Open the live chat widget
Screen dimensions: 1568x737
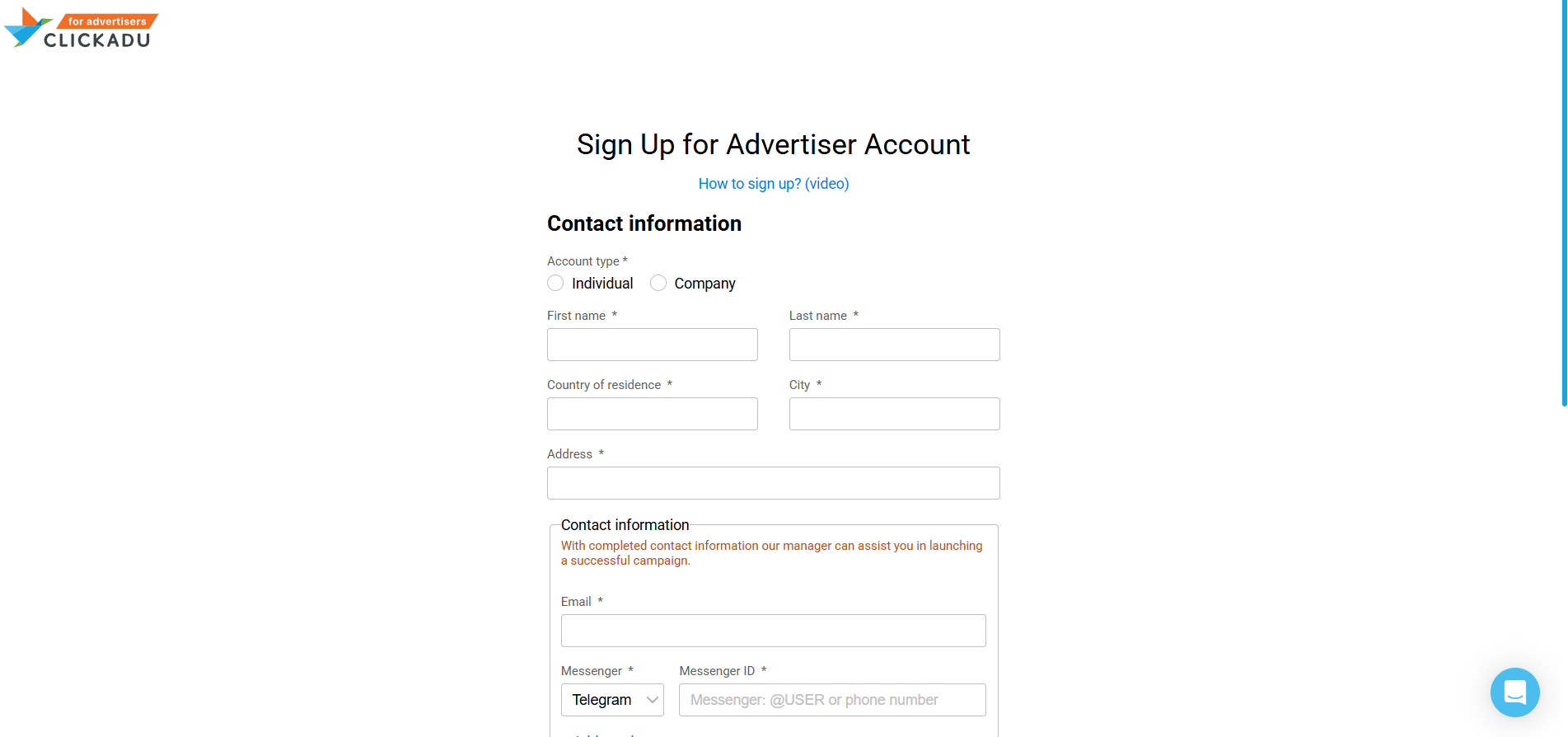coord(1514,692)
